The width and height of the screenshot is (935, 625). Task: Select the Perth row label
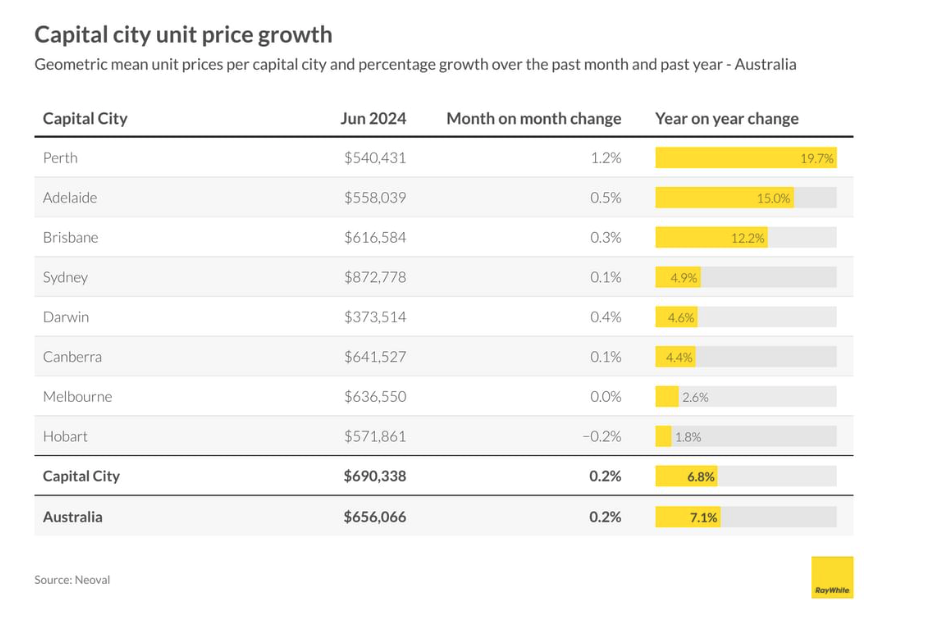click(60, 158)
